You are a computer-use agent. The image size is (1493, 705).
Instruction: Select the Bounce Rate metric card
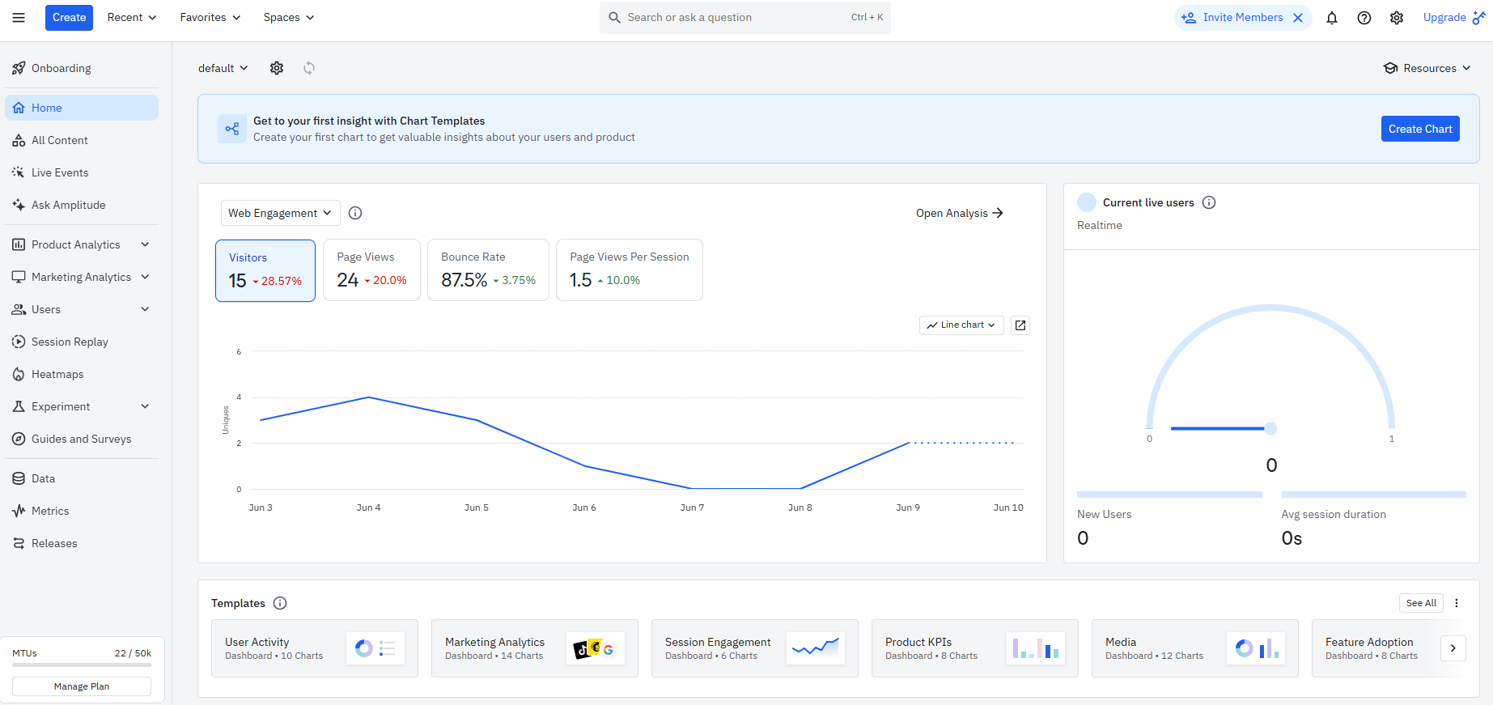pyautogui.click(x=488, y=270)
